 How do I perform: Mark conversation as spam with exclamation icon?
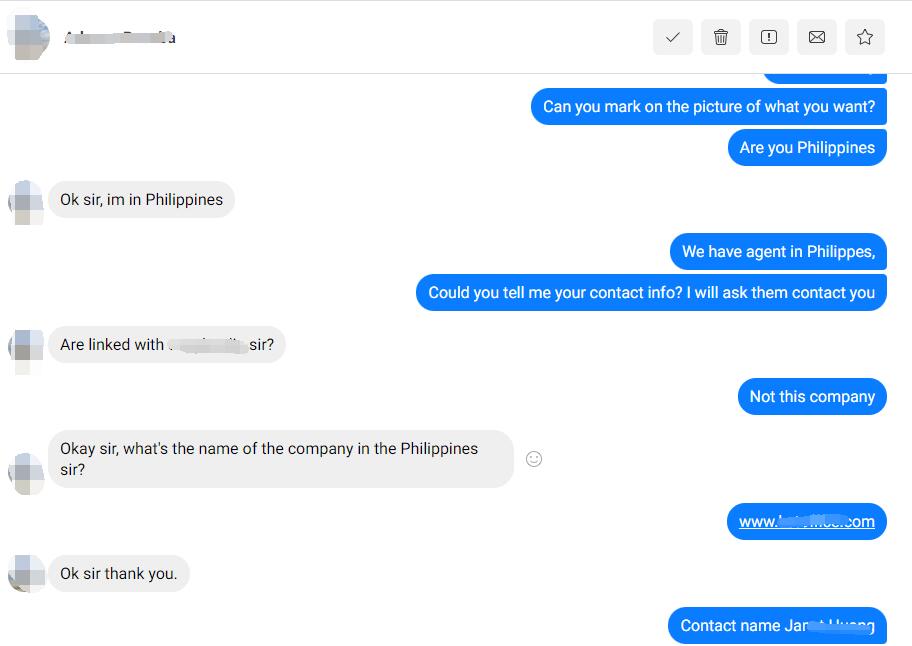[769, 37]
